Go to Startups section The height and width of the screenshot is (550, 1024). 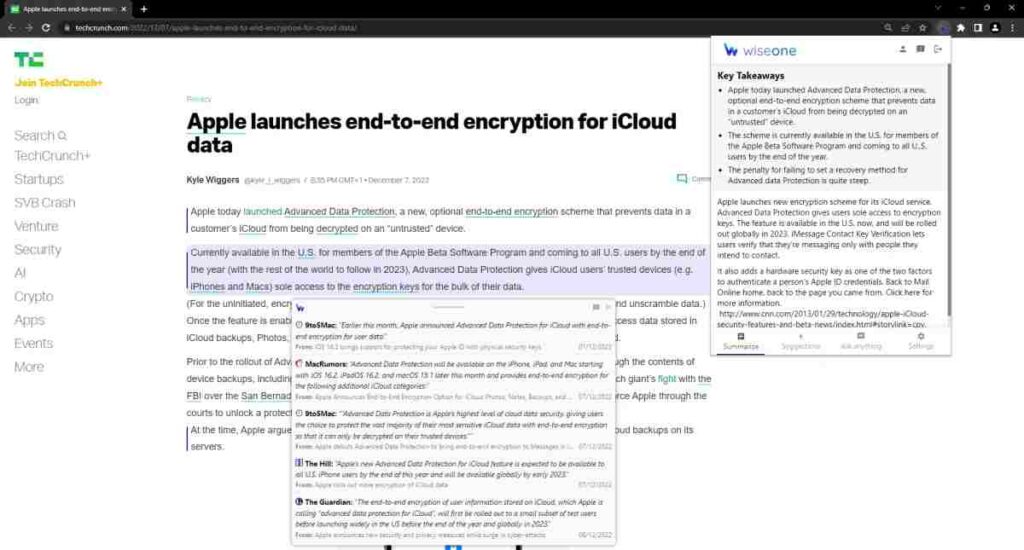click(x=39, y=179)
